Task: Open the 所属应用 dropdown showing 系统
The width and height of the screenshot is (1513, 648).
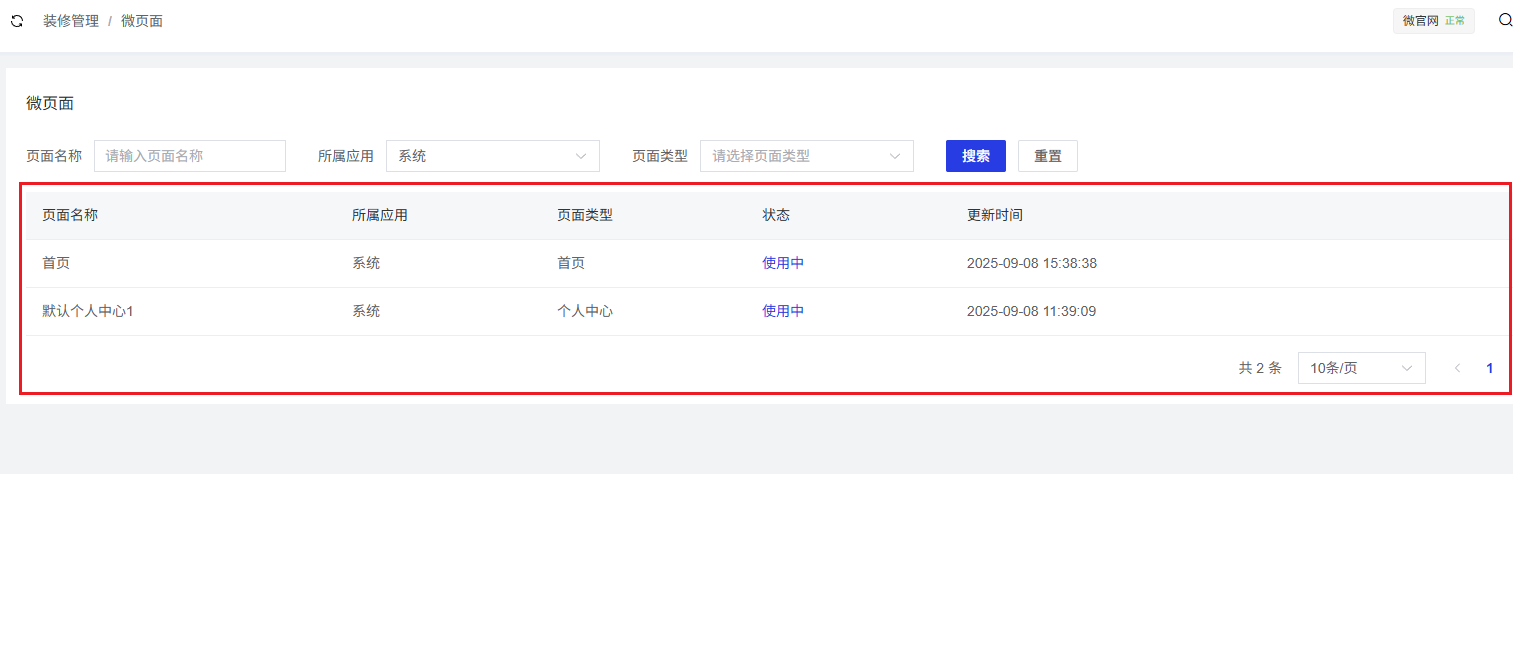Action: coord(492,156)
